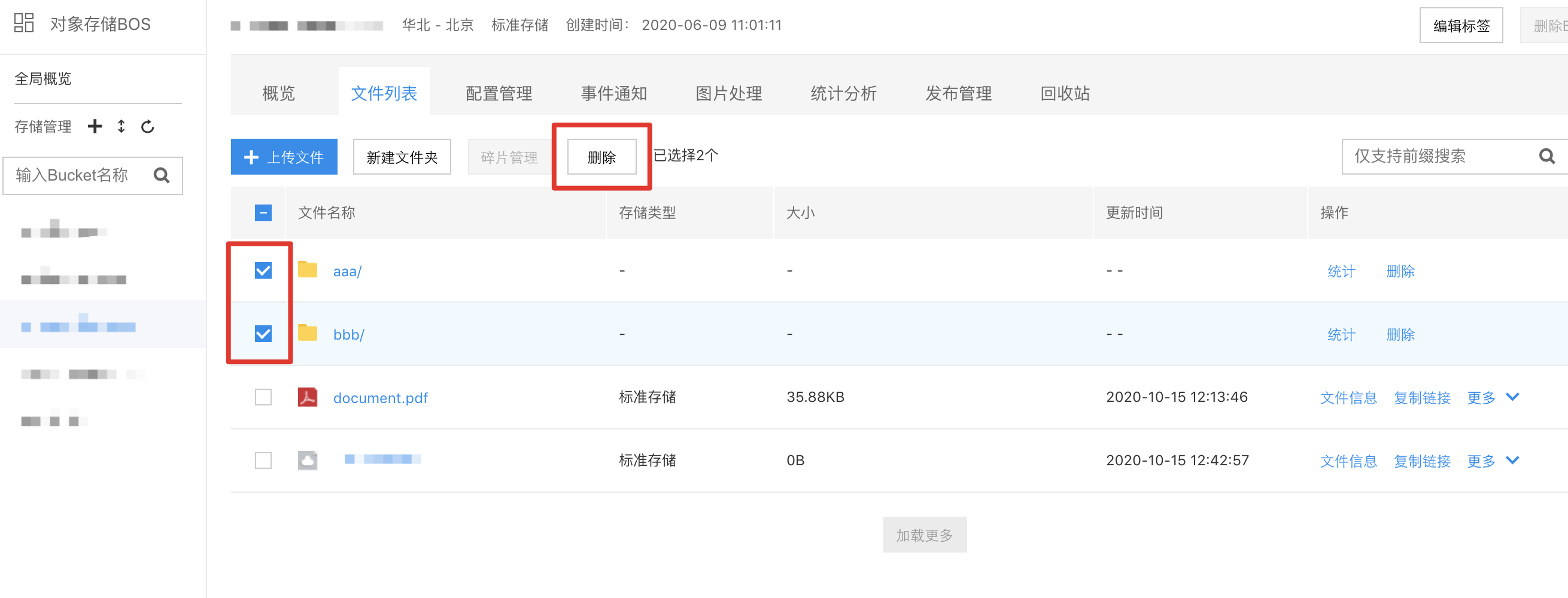Click 复制链接 for document.pdf
Viewport: 1568px width, 598px height.
[x=1422, y=397]
